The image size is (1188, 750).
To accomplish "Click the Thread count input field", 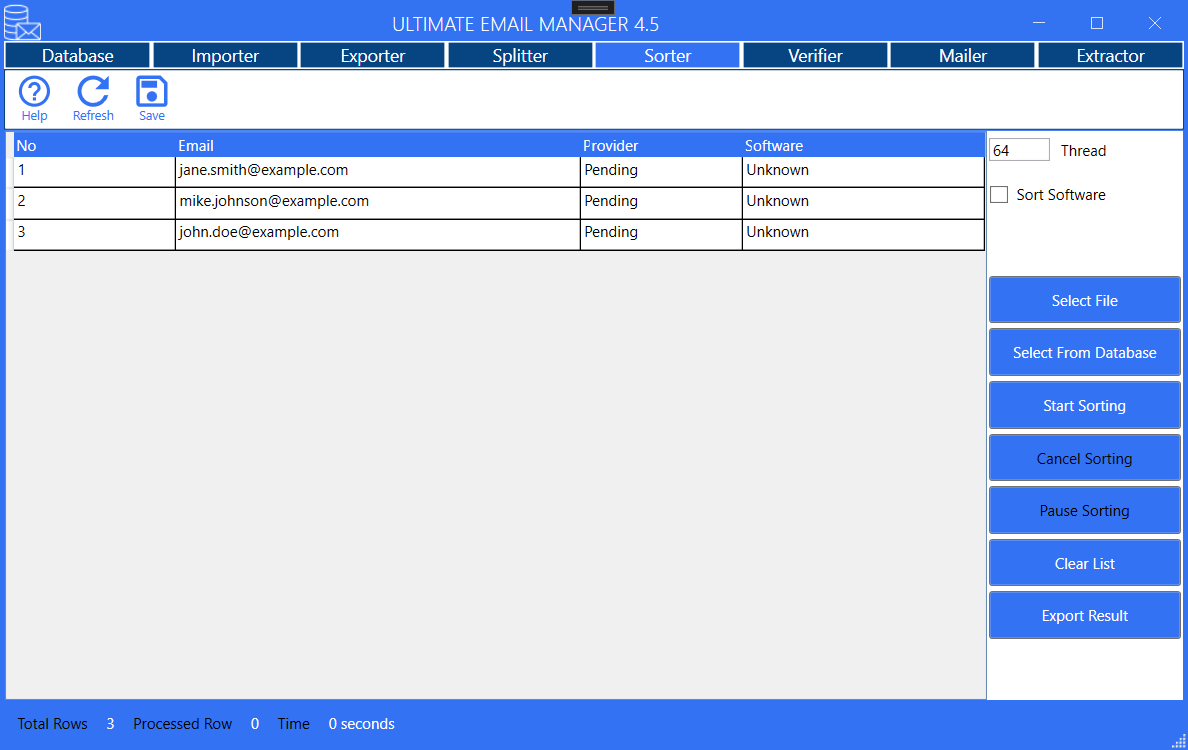I will (x=1018, y=149).
